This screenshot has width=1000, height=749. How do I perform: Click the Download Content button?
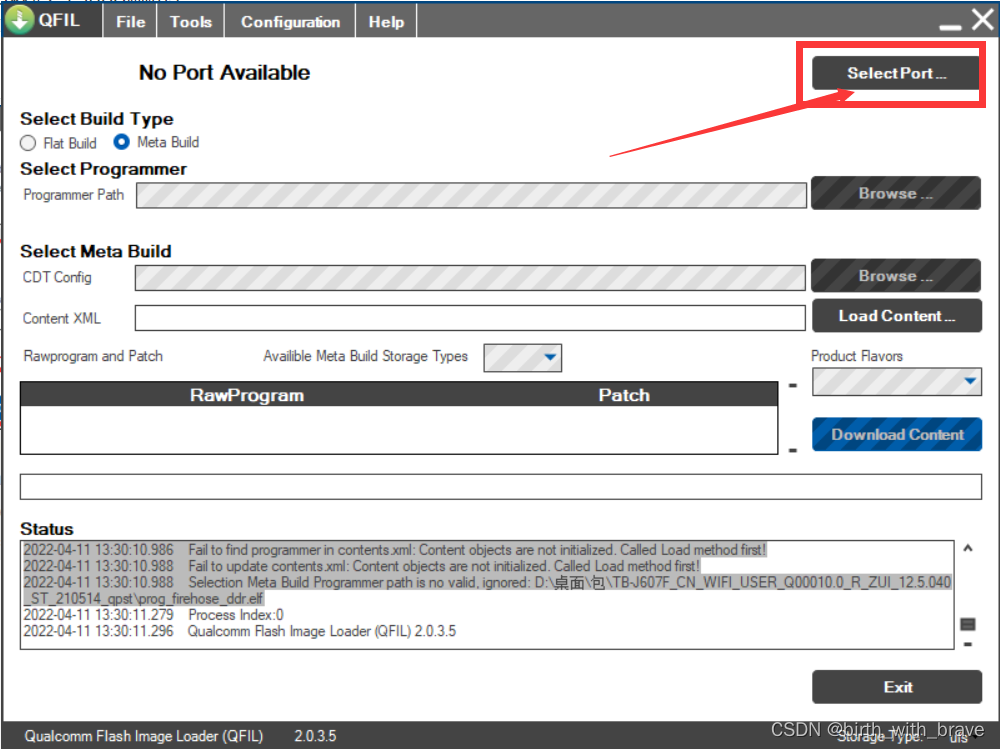(x=897, y=434)
